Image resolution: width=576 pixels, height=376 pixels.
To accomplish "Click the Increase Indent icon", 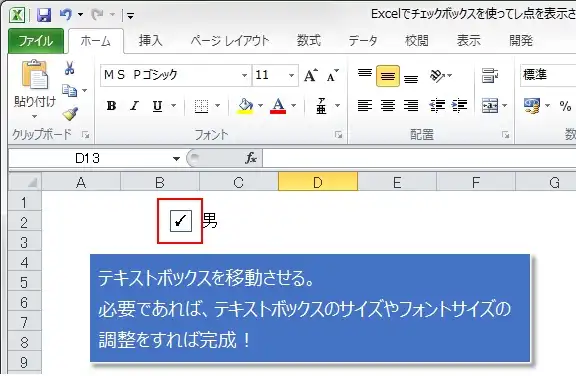I will [x=459, y=106].
